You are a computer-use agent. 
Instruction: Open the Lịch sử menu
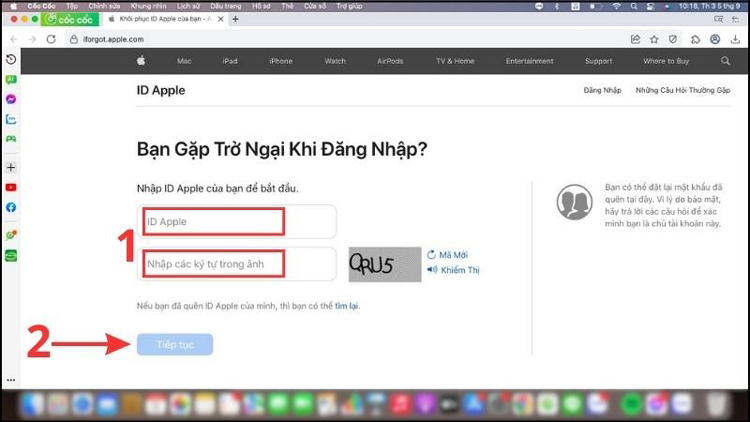pos(188,6)
